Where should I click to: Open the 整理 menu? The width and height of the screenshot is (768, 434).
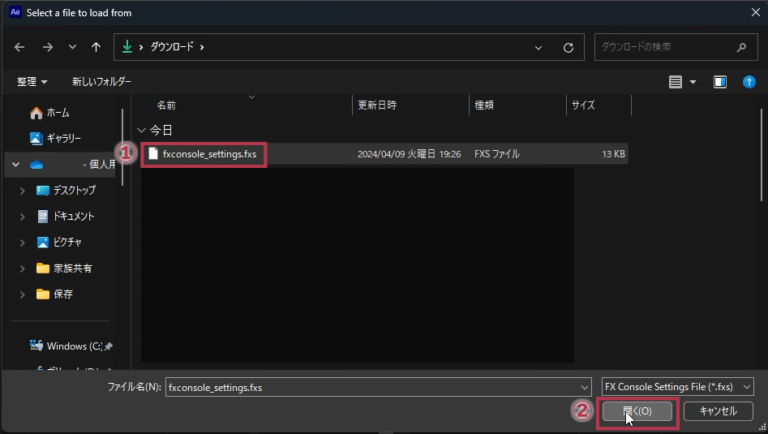32,82
